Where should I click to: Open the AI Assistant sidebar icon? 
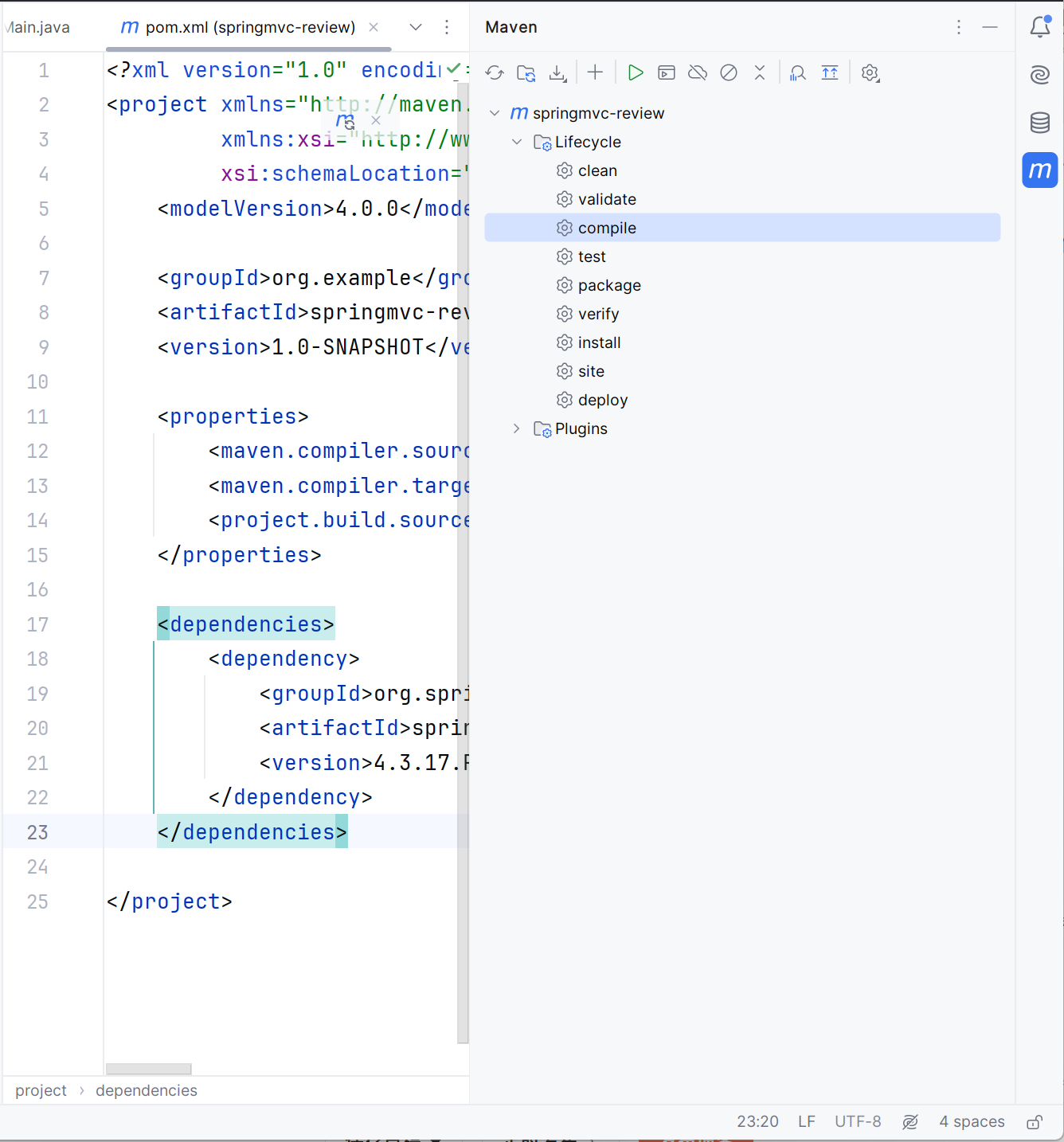(1040, 75)
